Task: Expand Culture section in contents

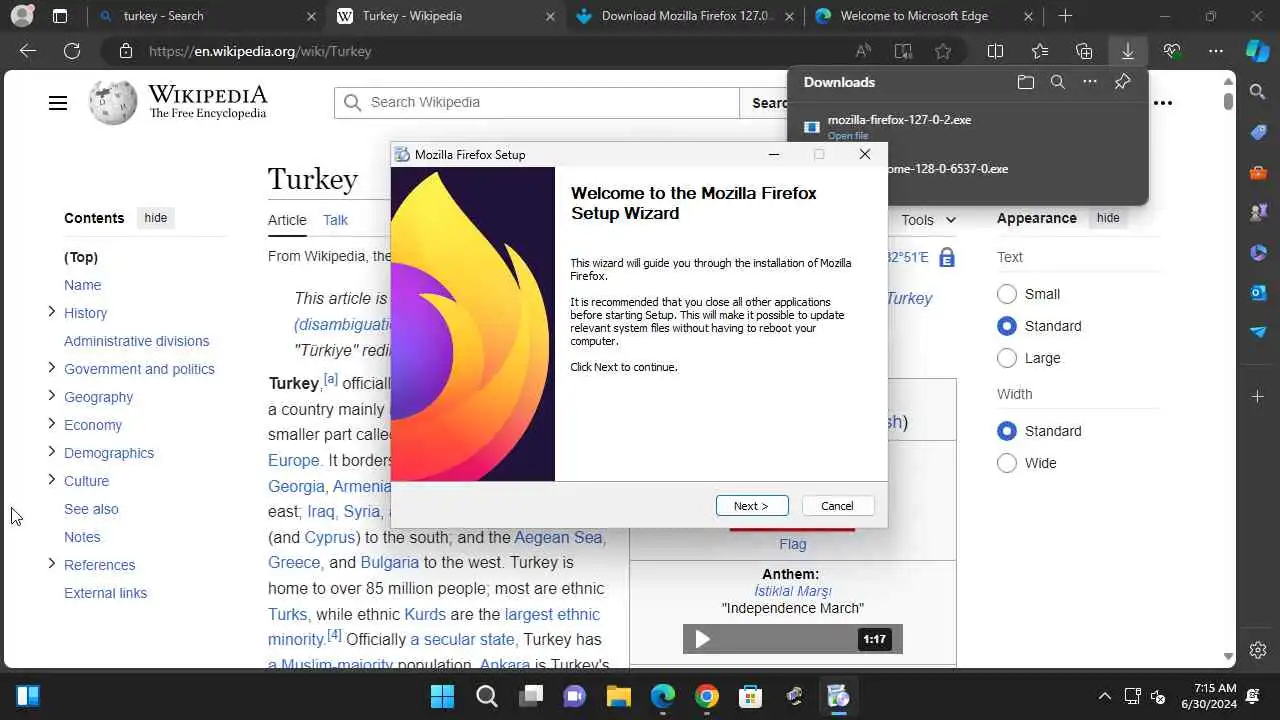Action: 51,480
